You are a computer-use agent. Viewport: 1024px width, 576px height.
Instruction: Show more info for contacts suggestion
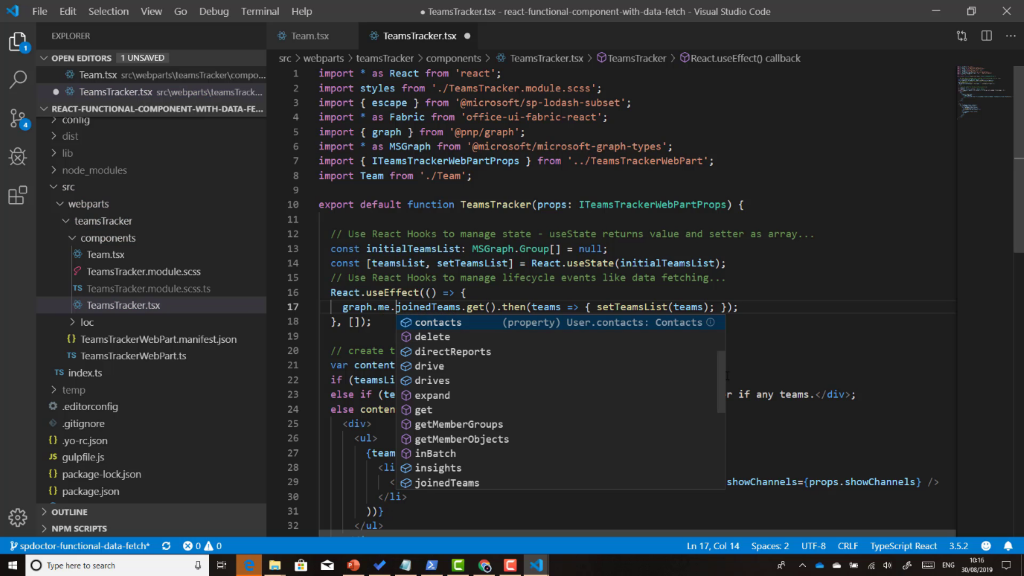point(711,322)
